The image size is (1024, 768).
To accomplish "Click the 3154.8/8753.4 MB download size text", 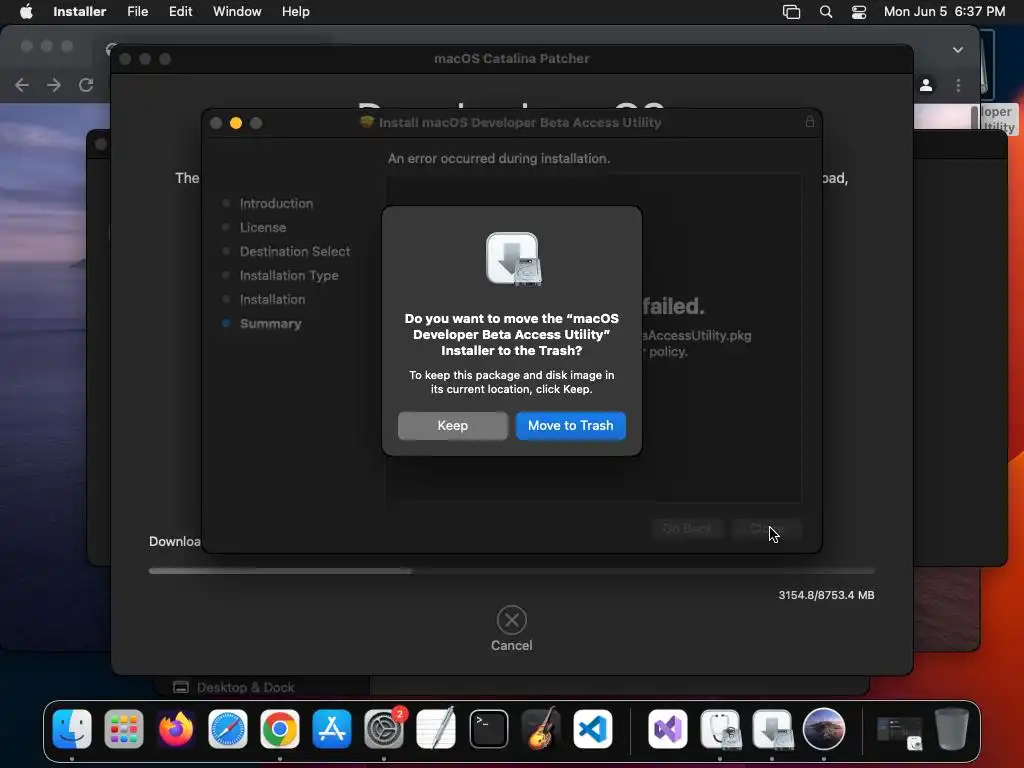I will 826,595.
